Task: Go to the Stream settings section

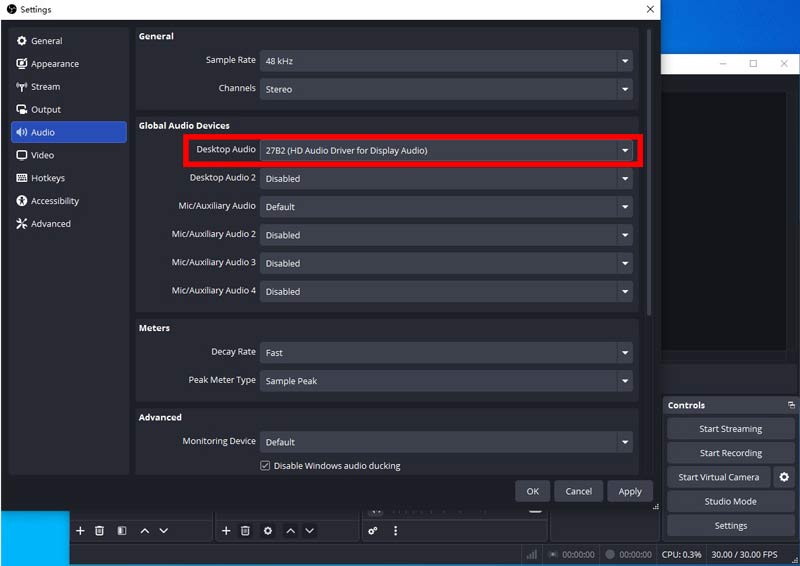Action: [45, 87]
